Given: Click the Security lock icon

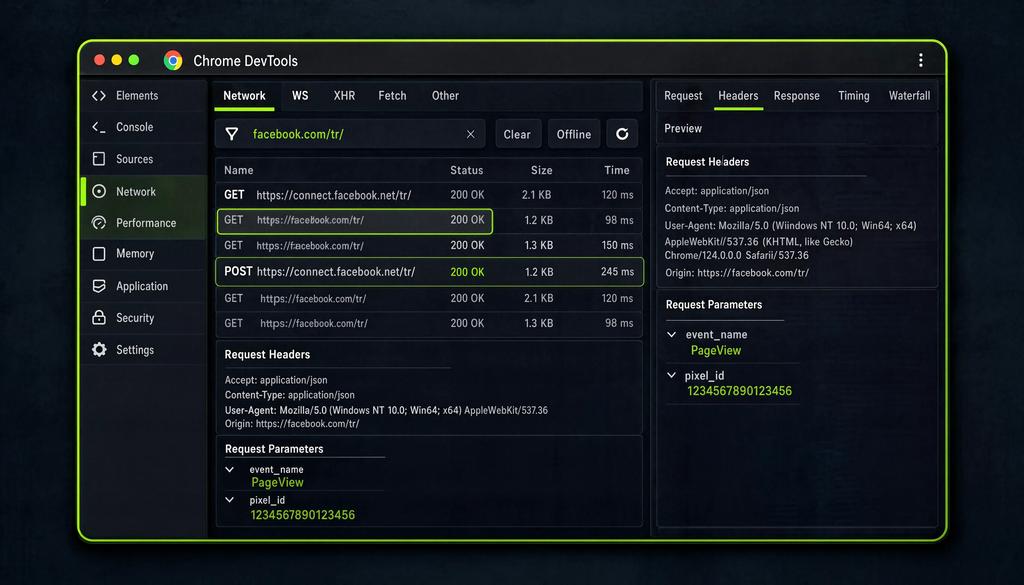Looking at the screenshot, I should pos(99,318).
